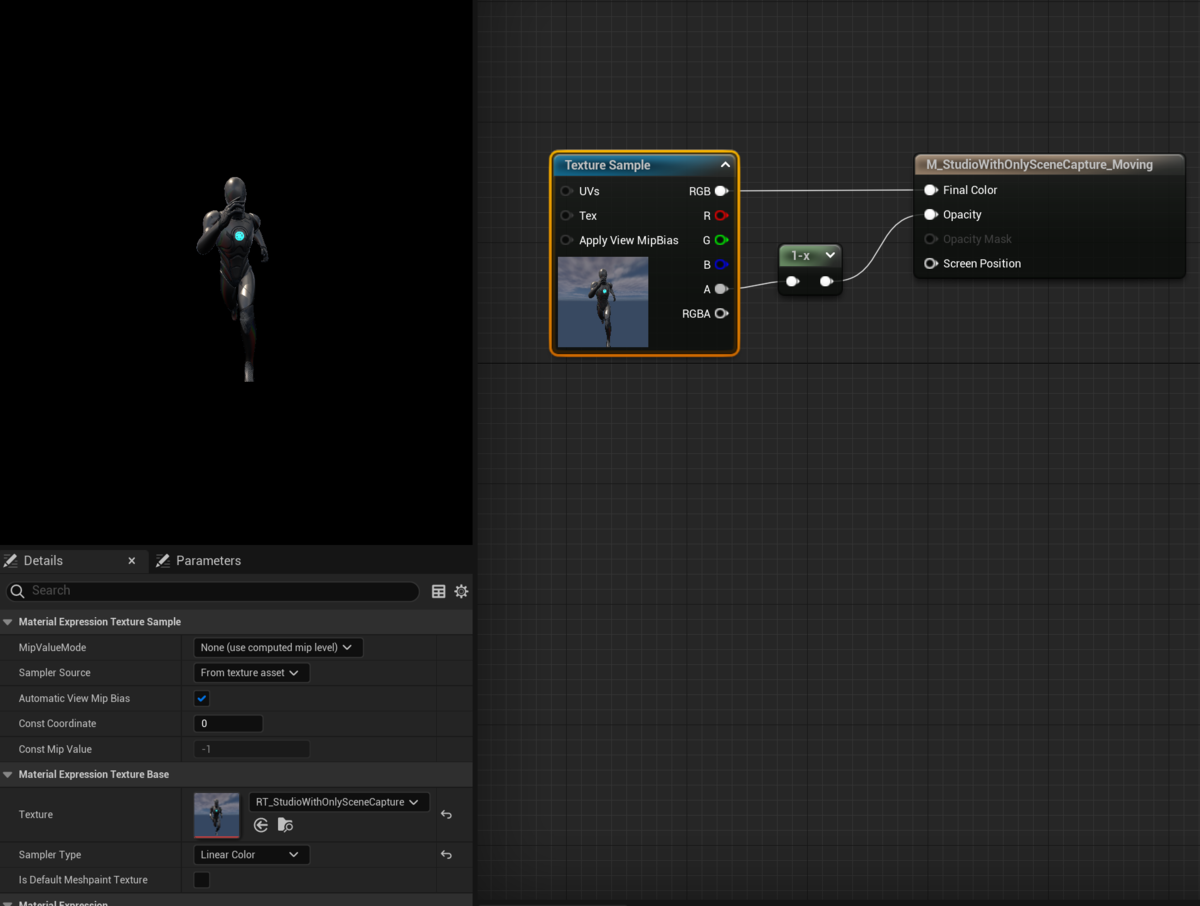Toggle Automatic View Mip Bias checkbox
The height and width of the screenshot is (906, 1200).
202,699
